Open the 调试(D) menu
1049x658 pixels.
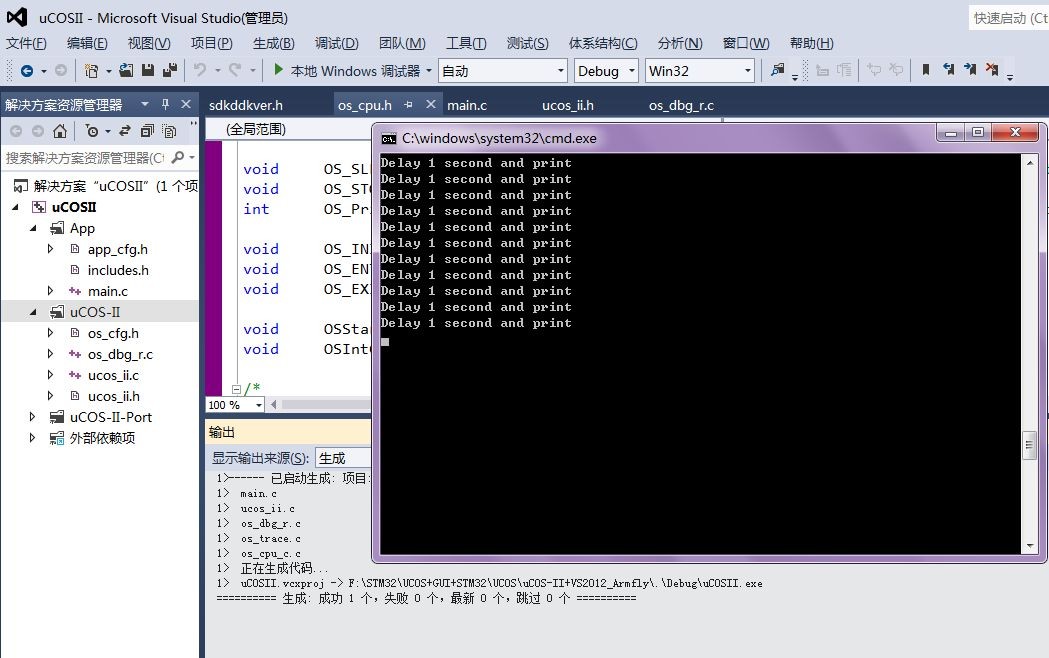[x=337, y=43]
